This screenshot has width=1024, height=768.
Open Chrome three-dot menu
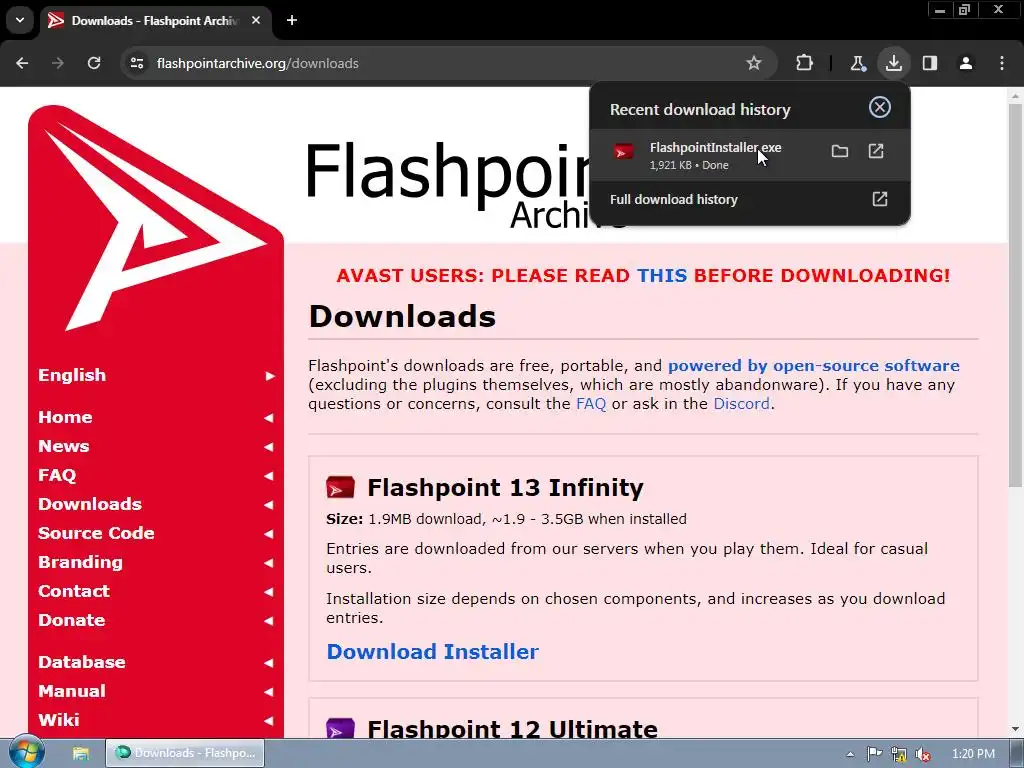[x=1002, y=63]
